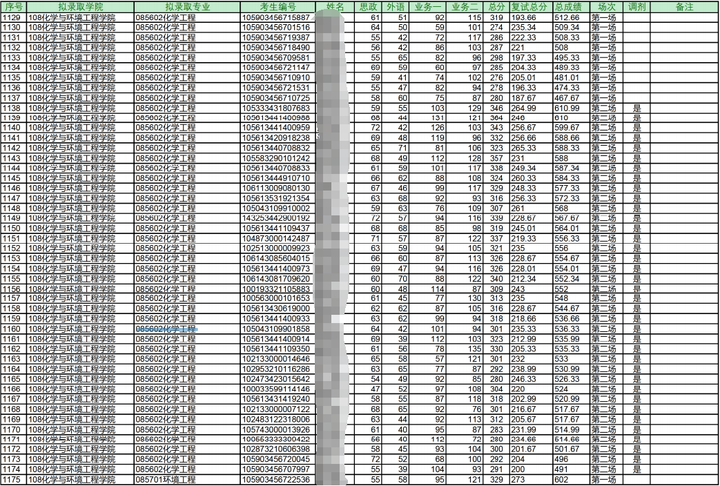Select exam ID cell 105043109901858

(x=278, y=329)
